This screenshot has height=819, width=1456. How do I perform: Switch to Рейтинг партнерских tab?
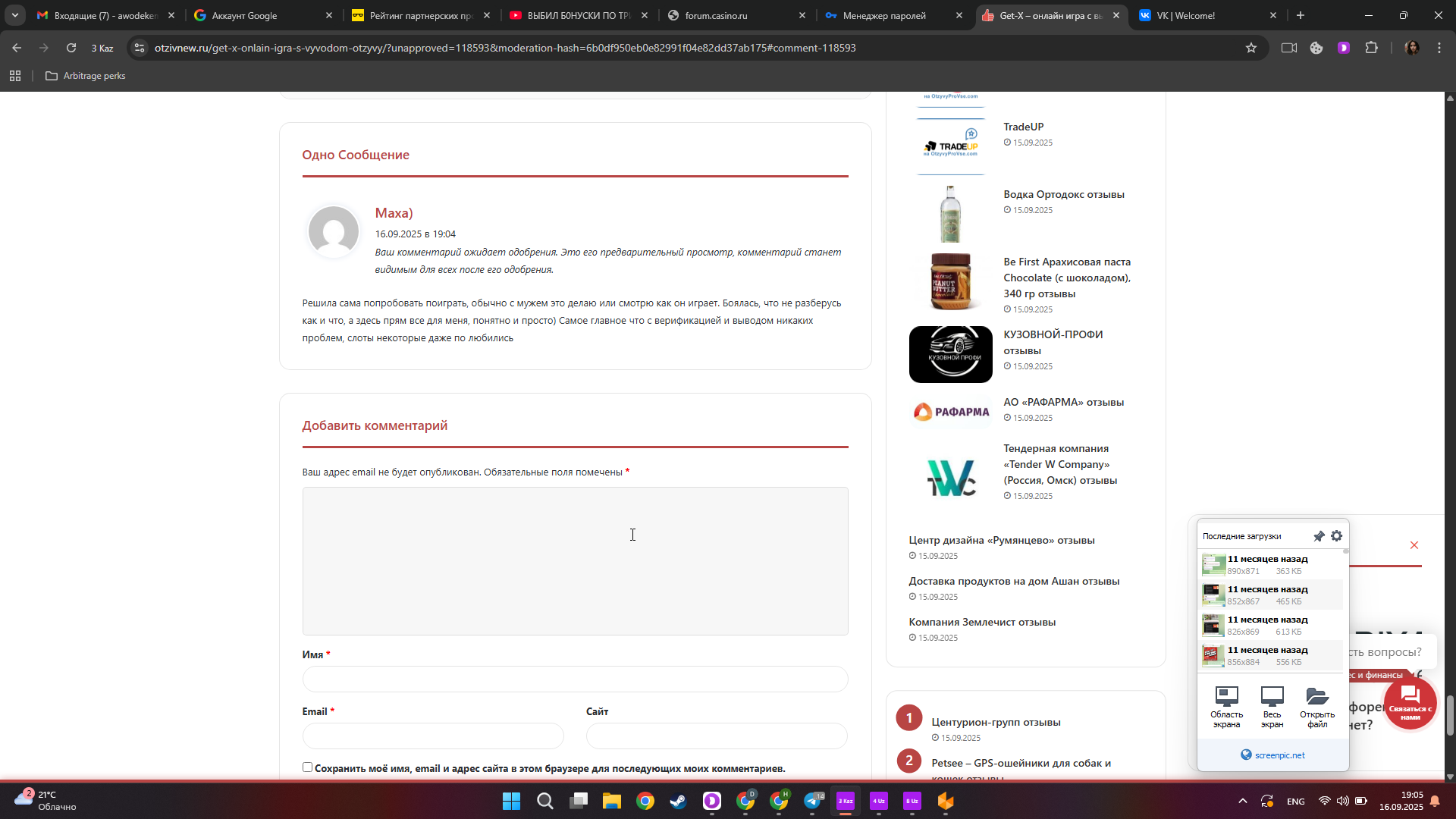click(419, 15)
